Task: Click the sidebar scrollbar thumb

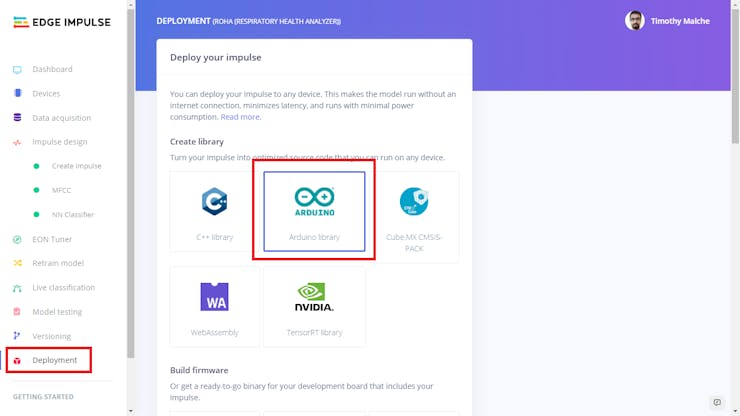Action: tap(131, 183)
